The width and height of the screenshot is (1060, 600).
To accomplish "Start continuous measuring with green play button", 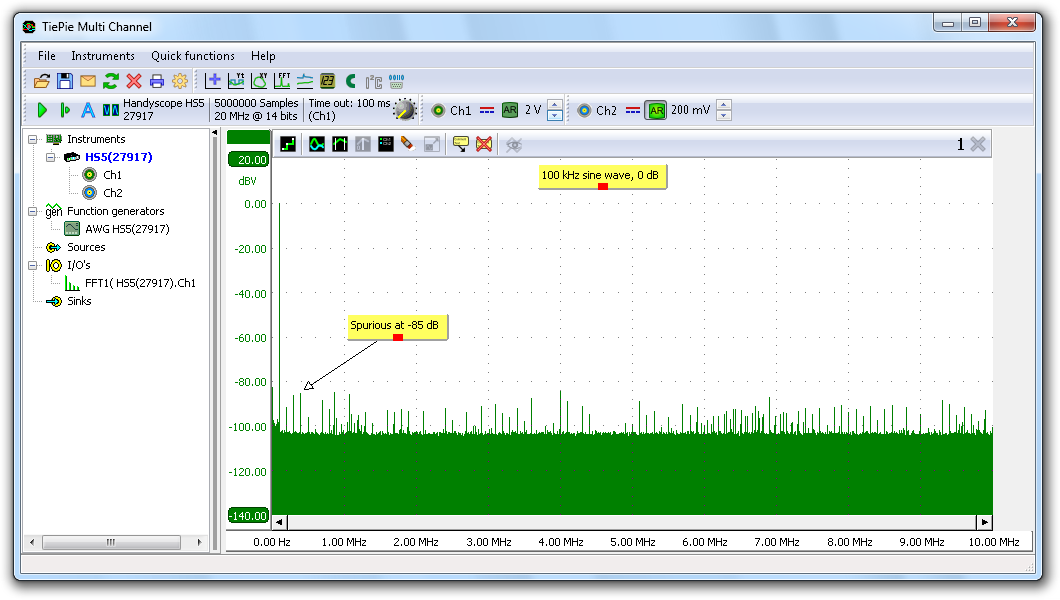I will coord(42,110).
